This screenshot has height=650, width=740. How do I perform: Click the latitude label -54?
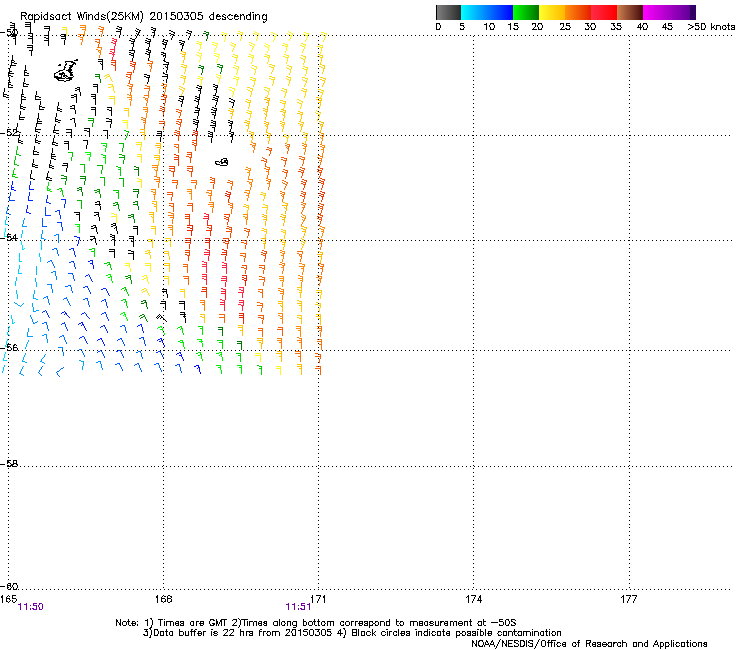[x=9, y=237]
